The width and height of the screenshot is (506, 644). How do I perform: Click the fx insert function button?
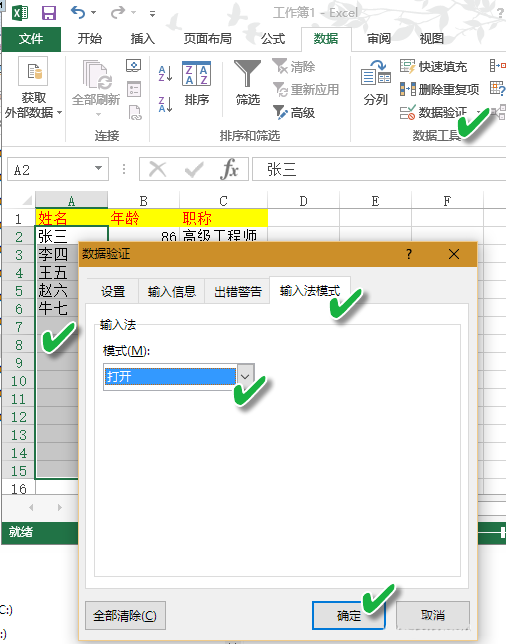[230, 169]
